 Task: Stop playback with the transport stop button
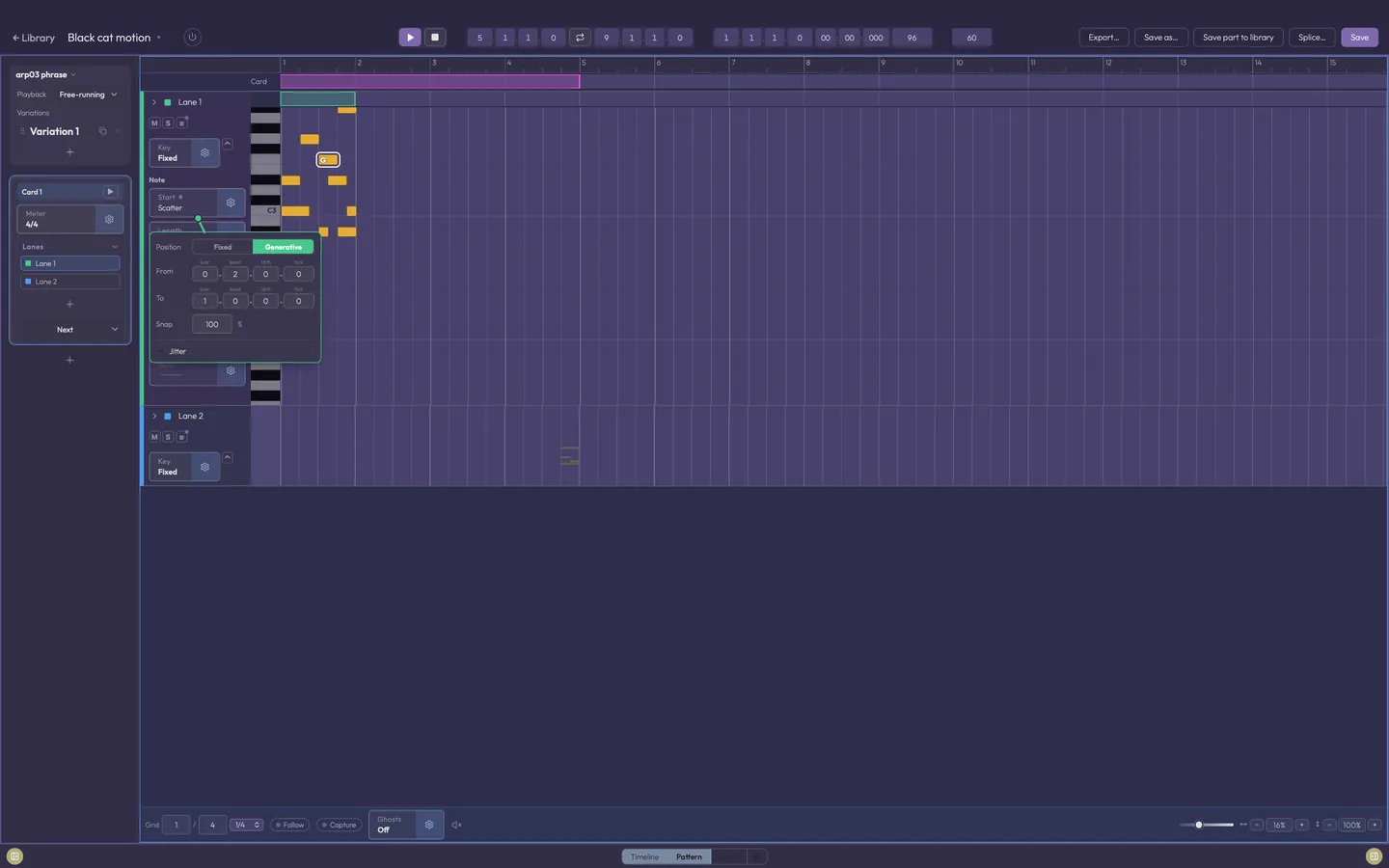pyautogui.click(x=435, y=38)
